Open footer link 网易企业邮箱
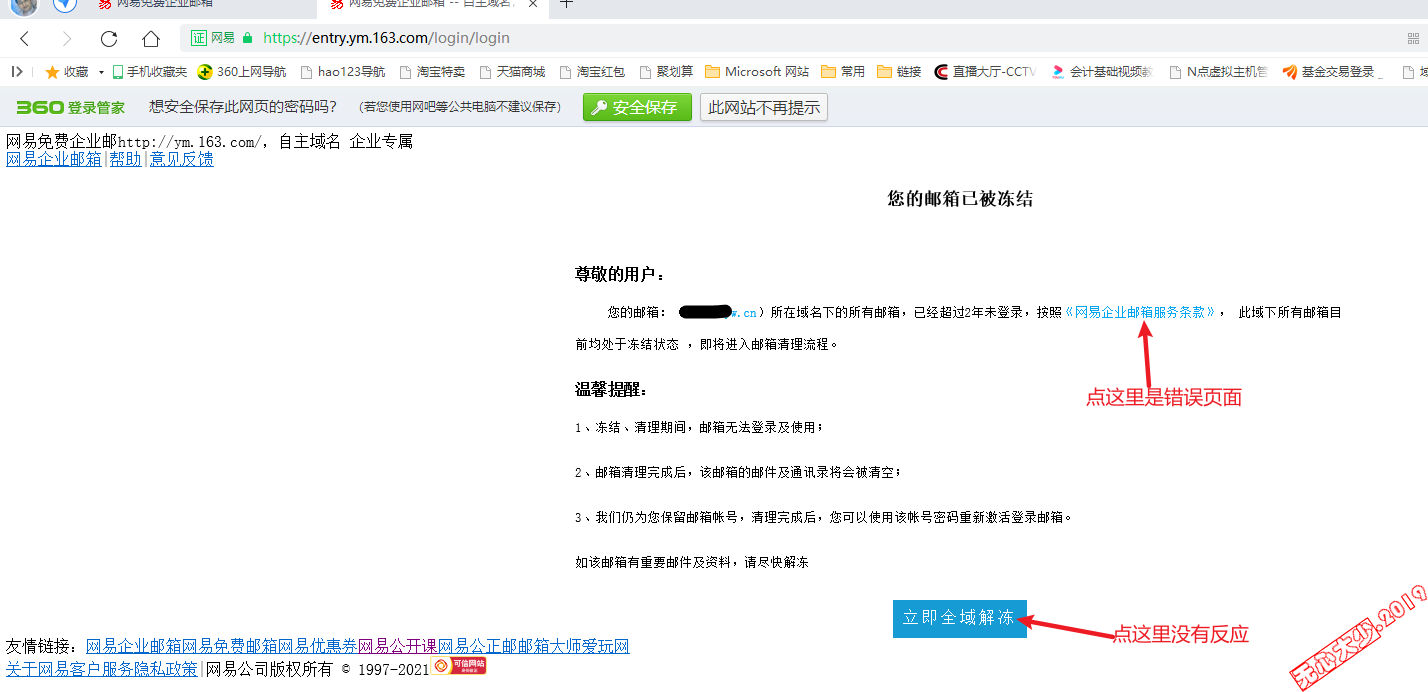 (x=134, y=646)
